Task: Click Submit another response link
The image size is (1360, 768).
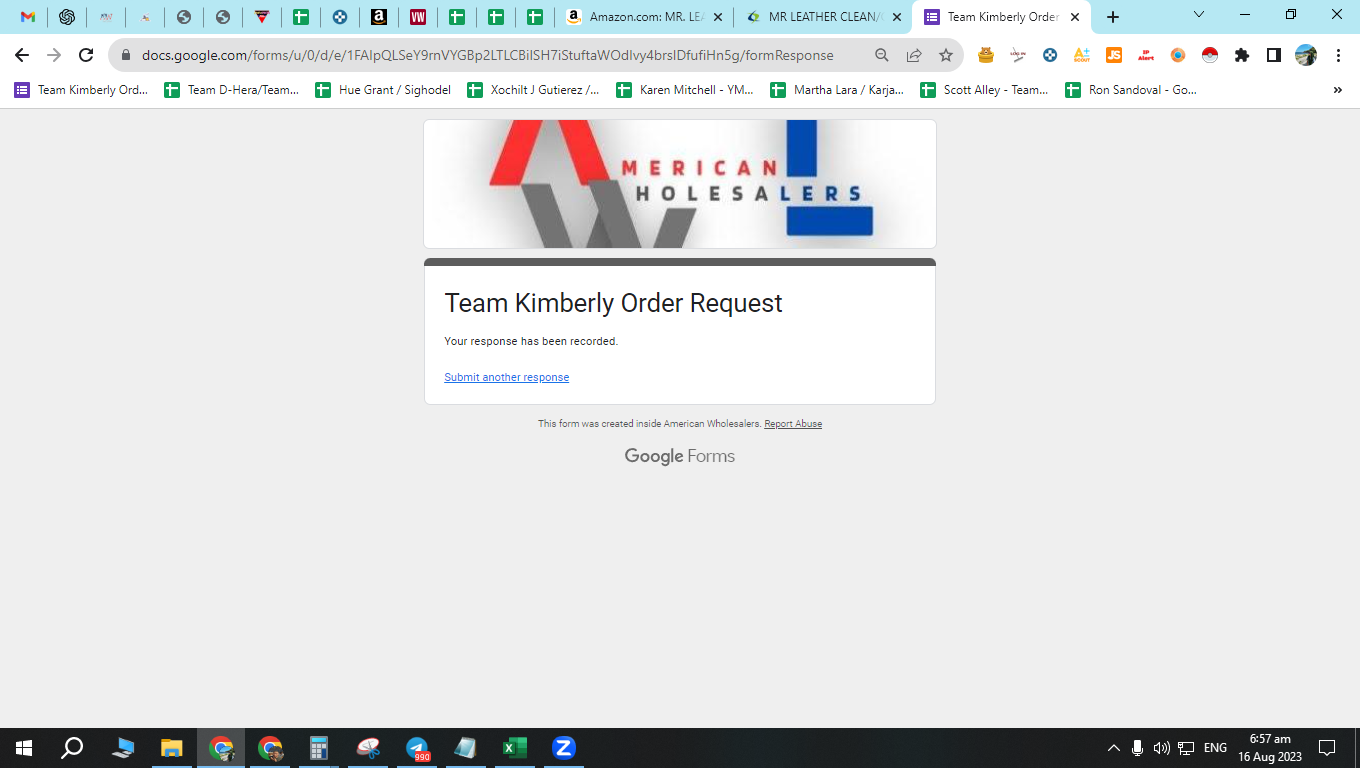Action: coord(507,377)
